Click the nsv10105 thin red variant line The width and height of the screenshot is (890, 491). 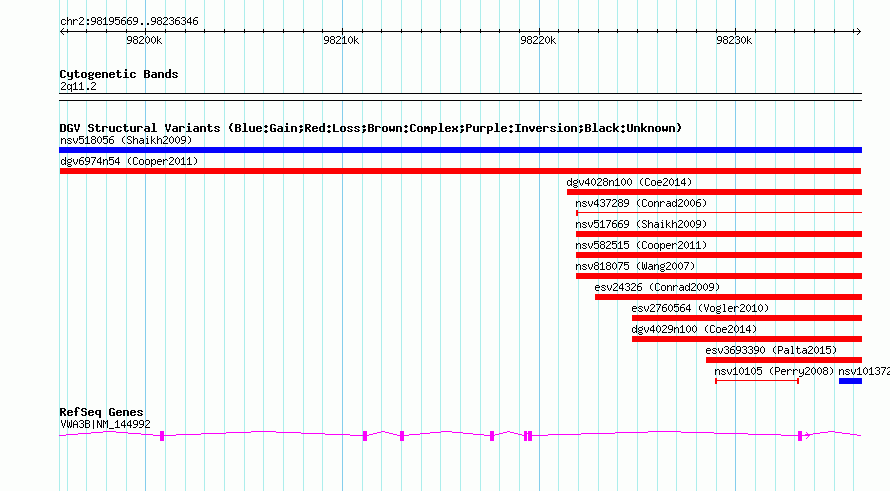(757, 381)
